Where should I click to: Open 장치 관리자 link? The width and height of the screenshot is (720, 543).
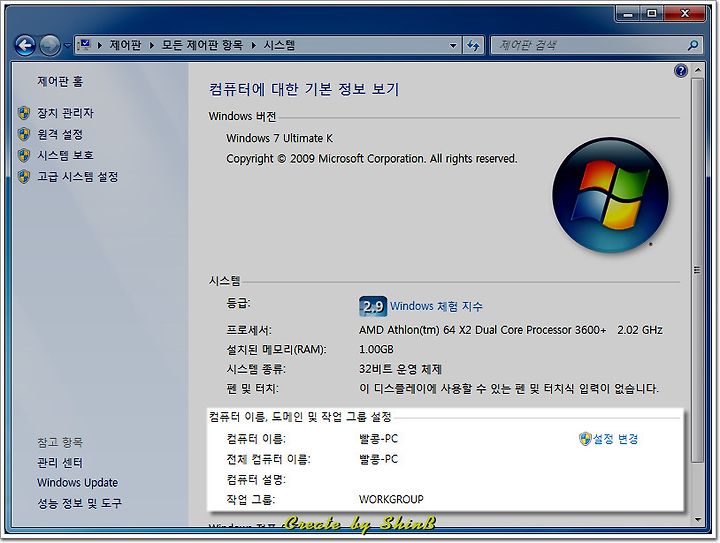65,113
